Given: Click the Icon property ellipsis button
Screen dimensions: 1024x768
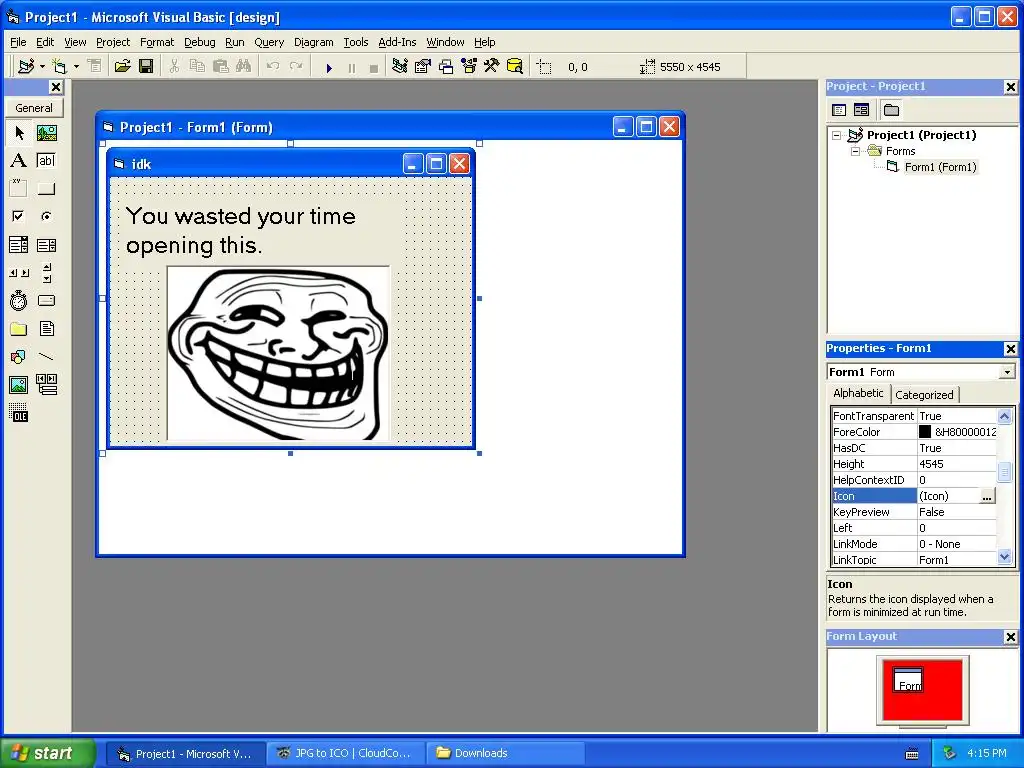Looking at the screenshot, I should click(x=987, y=496).
